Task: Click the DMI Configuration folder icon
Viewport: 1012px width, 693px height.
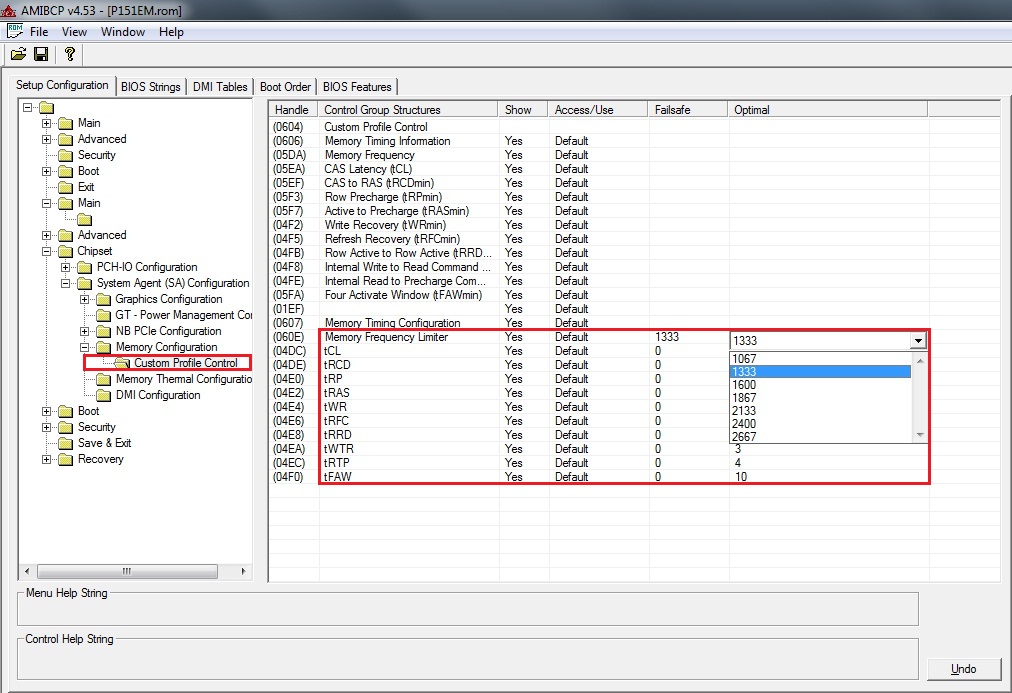Action: (x=104, y=395)
